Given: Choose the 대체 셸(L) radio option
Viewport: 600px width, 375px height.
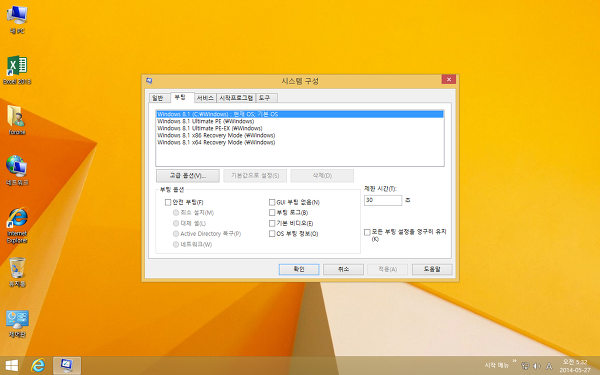Looking at the screenshot, I should click(176, 223).
